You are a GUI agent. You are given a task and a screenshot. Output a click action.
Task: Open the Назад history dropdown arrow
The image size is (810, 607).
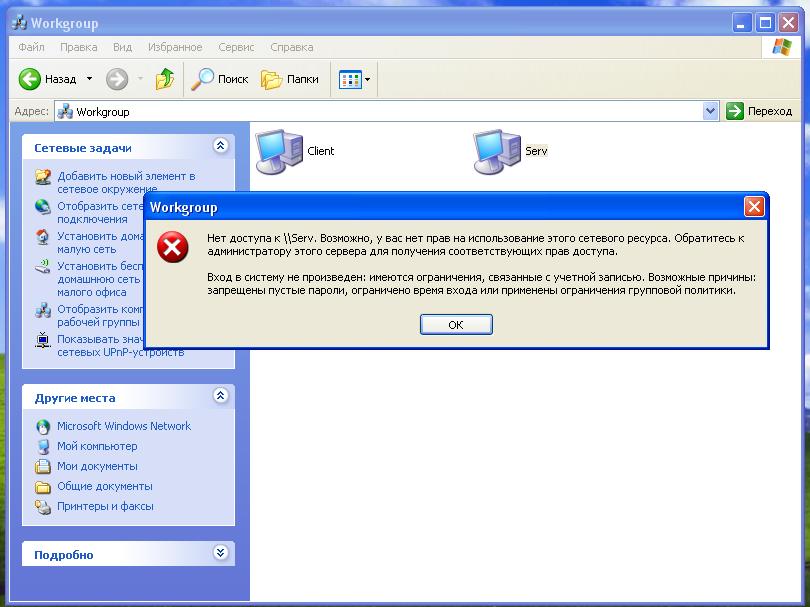point(89,79)
